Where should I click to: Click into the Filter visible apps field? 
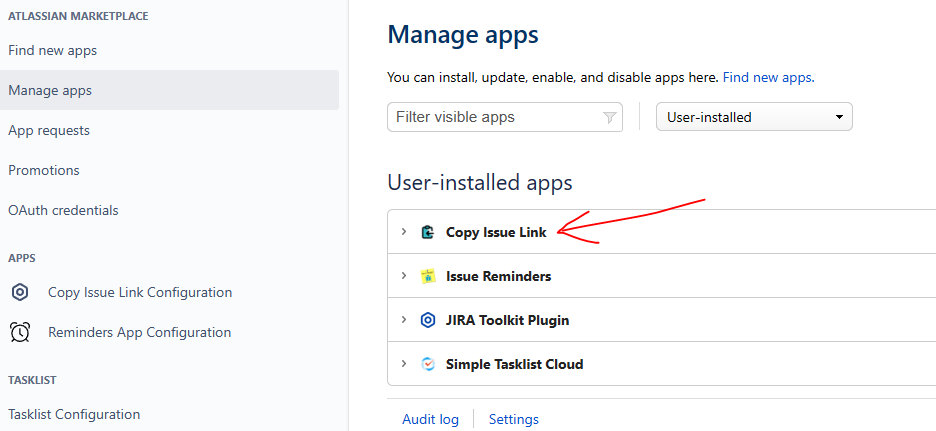pyautogui.click(x=505, y=117)
